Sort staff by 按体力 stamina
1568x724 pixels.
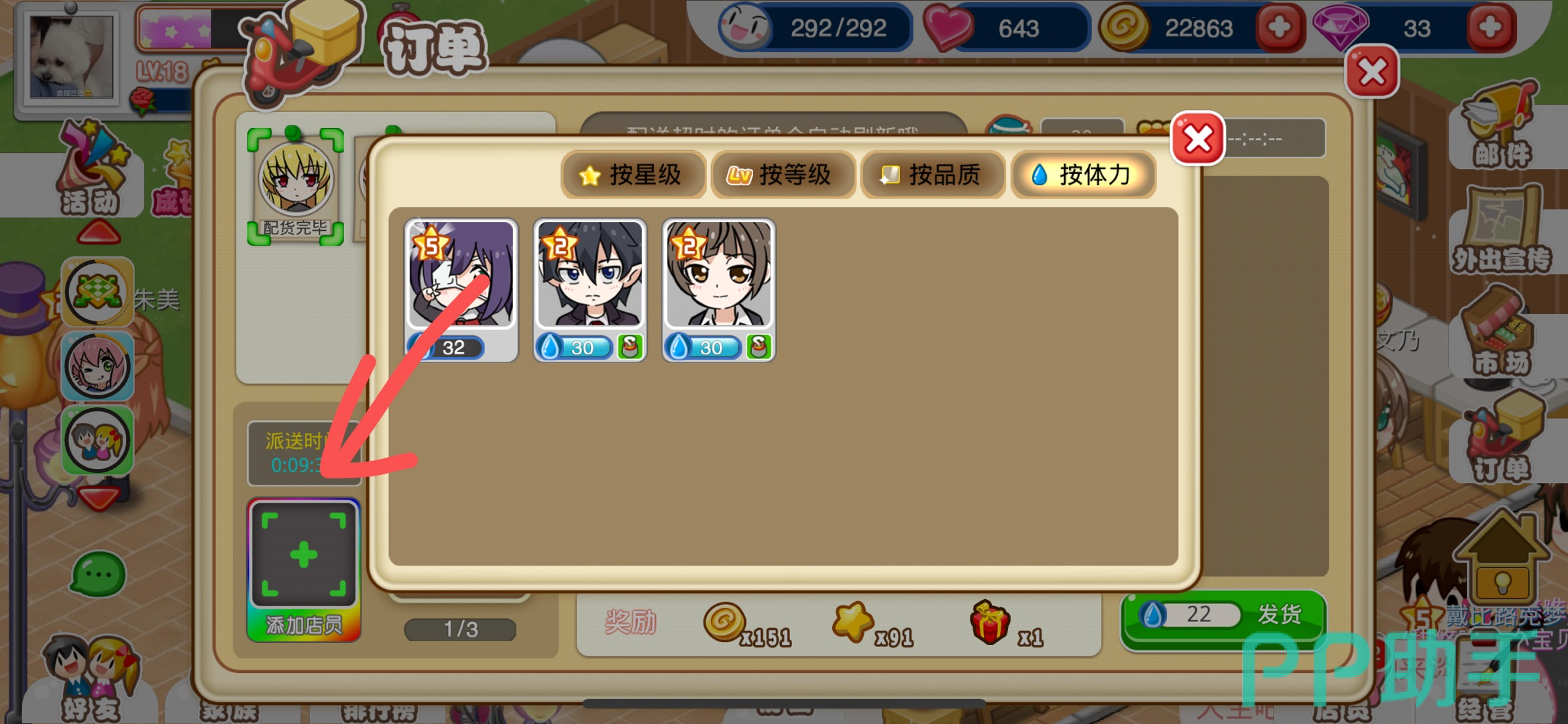[1082, 175]
